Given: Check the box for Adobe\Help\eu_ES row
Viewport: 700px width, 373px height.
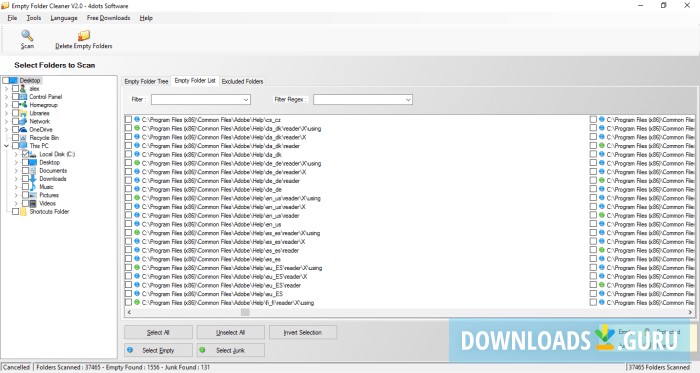Looking at the screenshot, I should [129, 294].
